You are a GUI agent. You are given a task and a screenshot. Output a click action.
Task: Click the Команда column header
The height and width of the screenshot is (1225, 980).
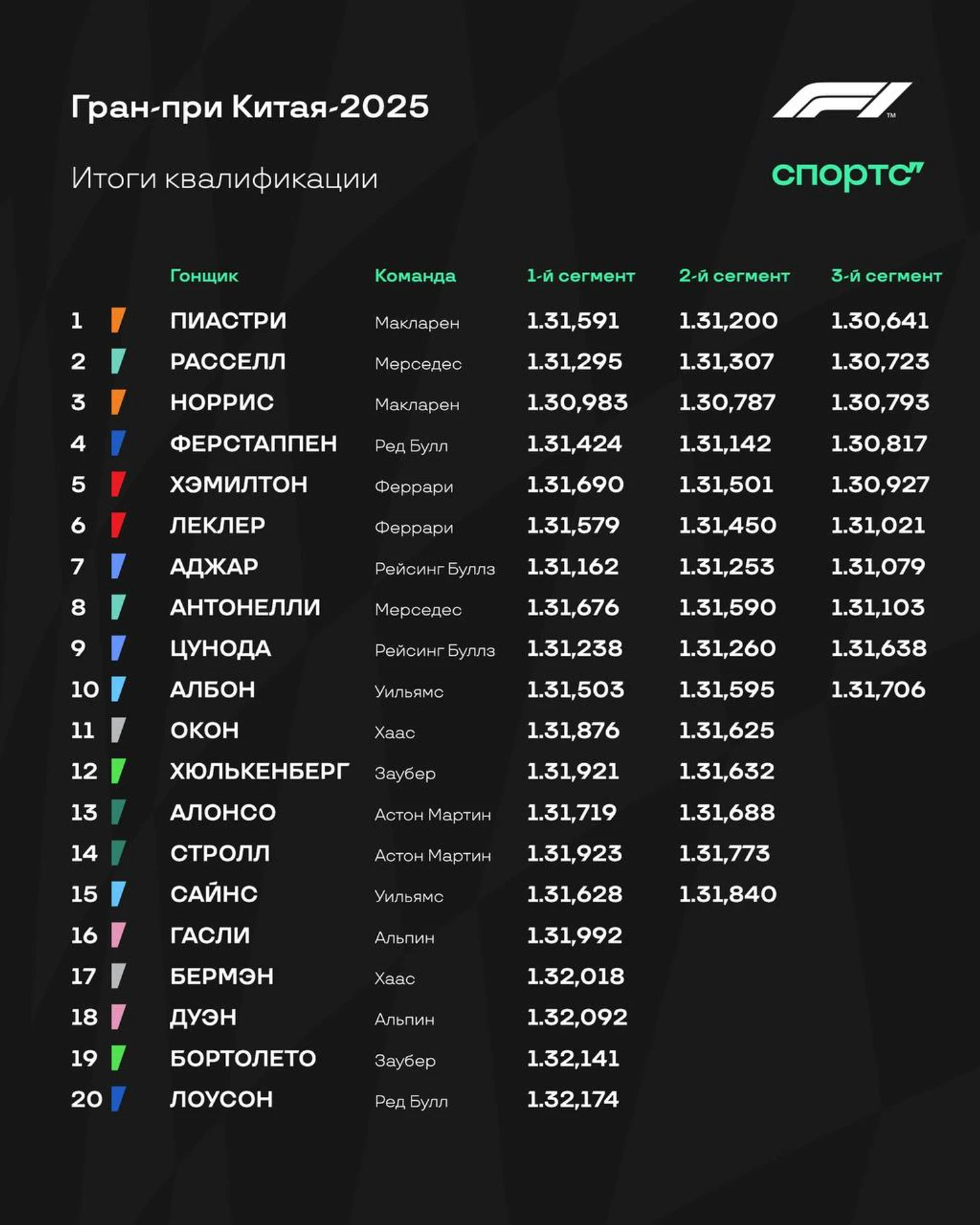tap(415, 276)
